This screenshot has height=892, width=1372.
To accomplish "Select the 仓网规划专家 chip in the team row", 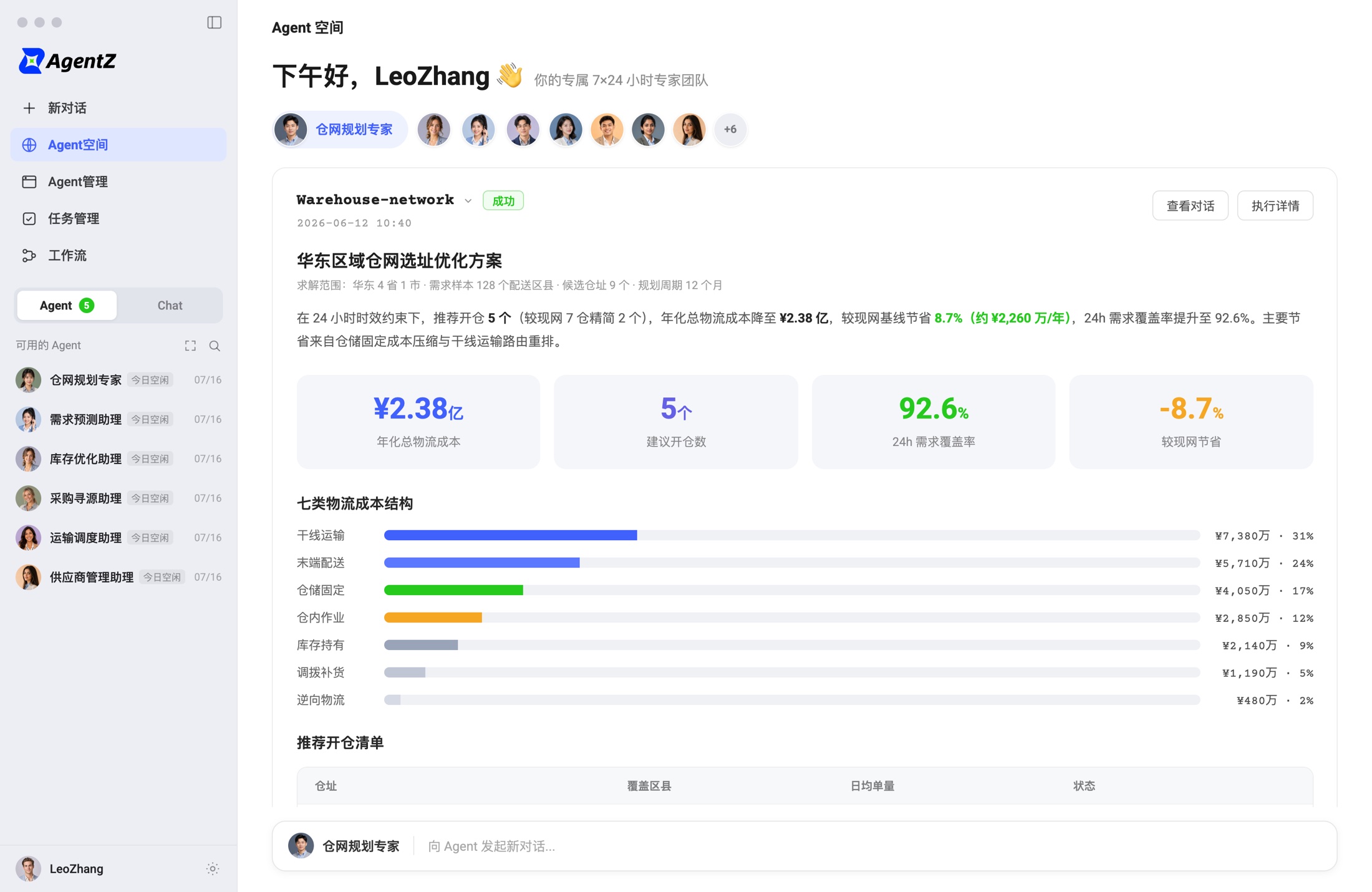I will pyautogui.click(x=340, y=129).
